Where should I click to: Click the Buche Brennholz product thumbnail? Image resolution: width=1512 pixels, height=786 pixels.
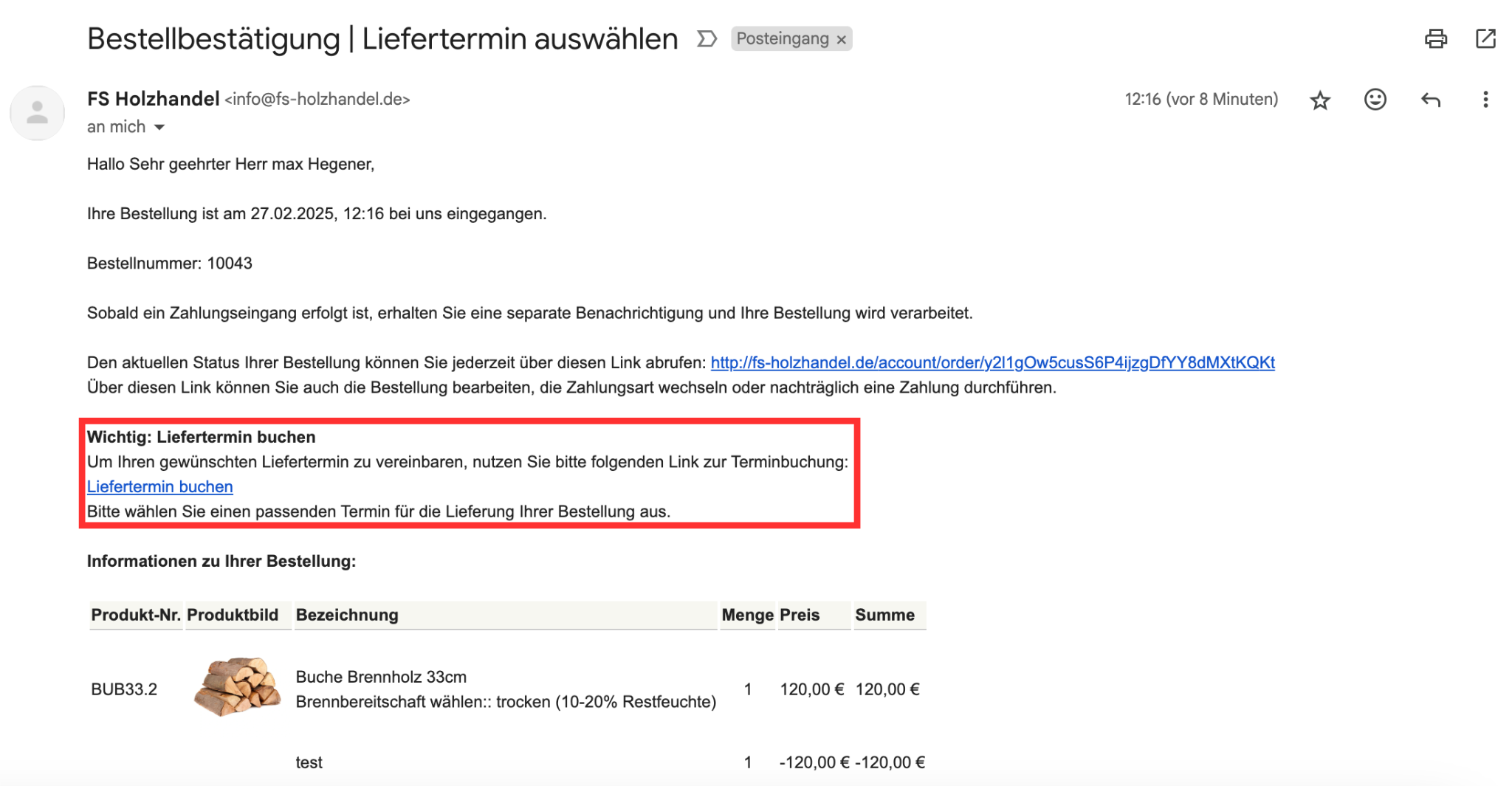pyautogui.click(x=236, y=687)
